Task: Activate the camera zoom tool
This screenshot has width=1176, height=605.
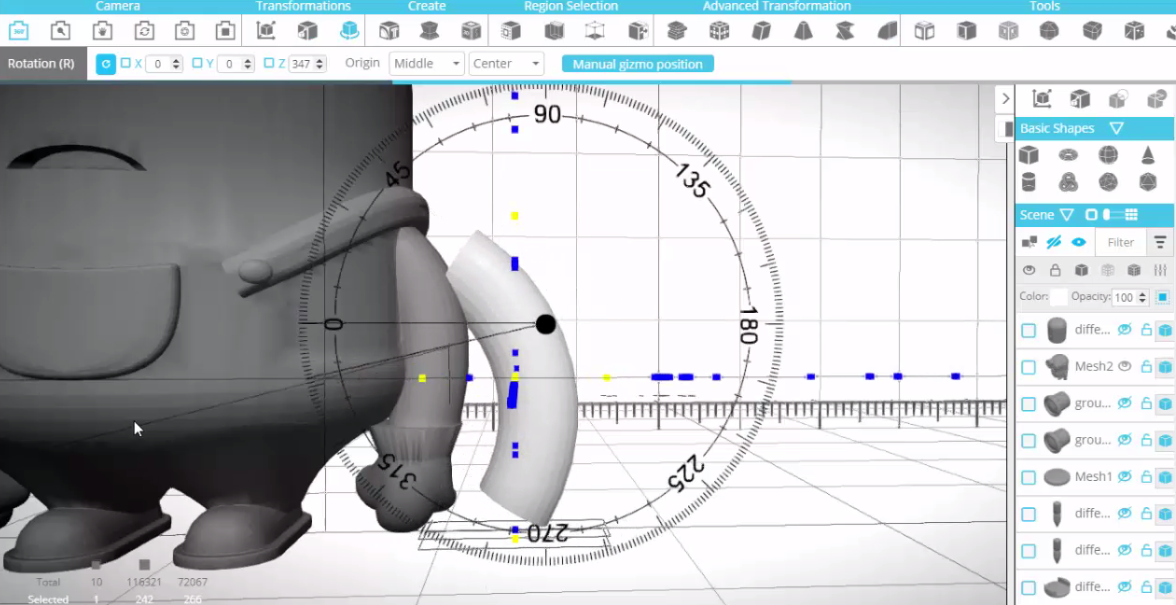Action: [60, 31]
